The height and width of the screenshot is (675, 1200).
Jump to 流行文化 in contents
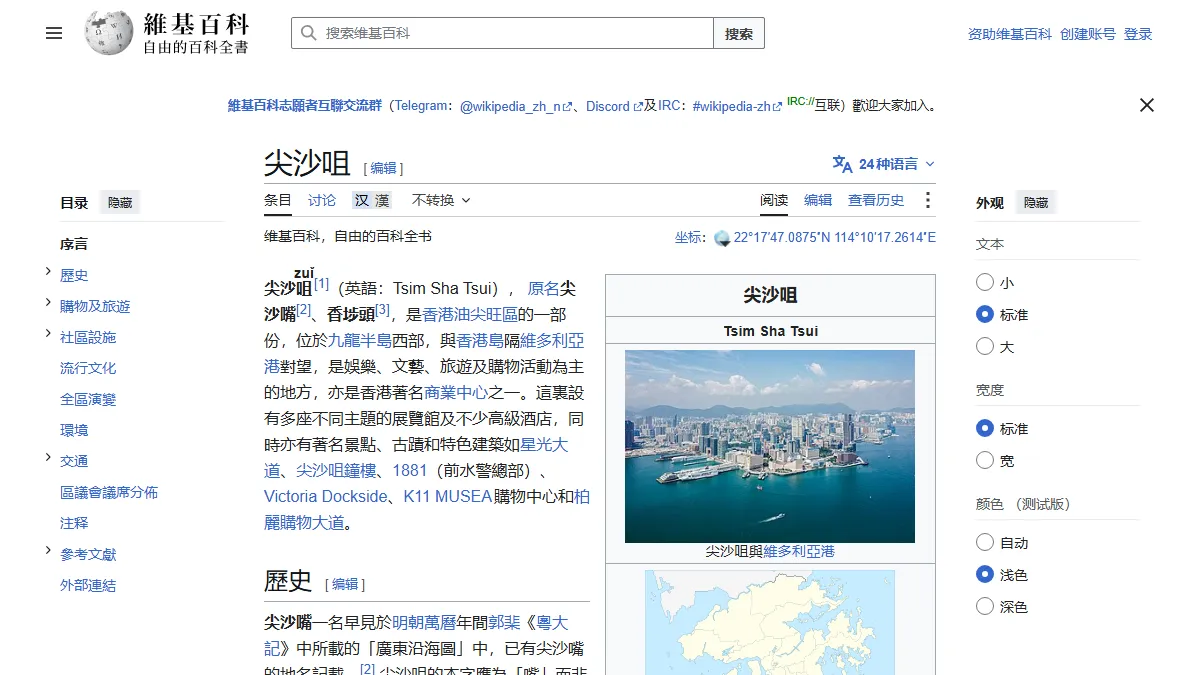tap(88, 368)
